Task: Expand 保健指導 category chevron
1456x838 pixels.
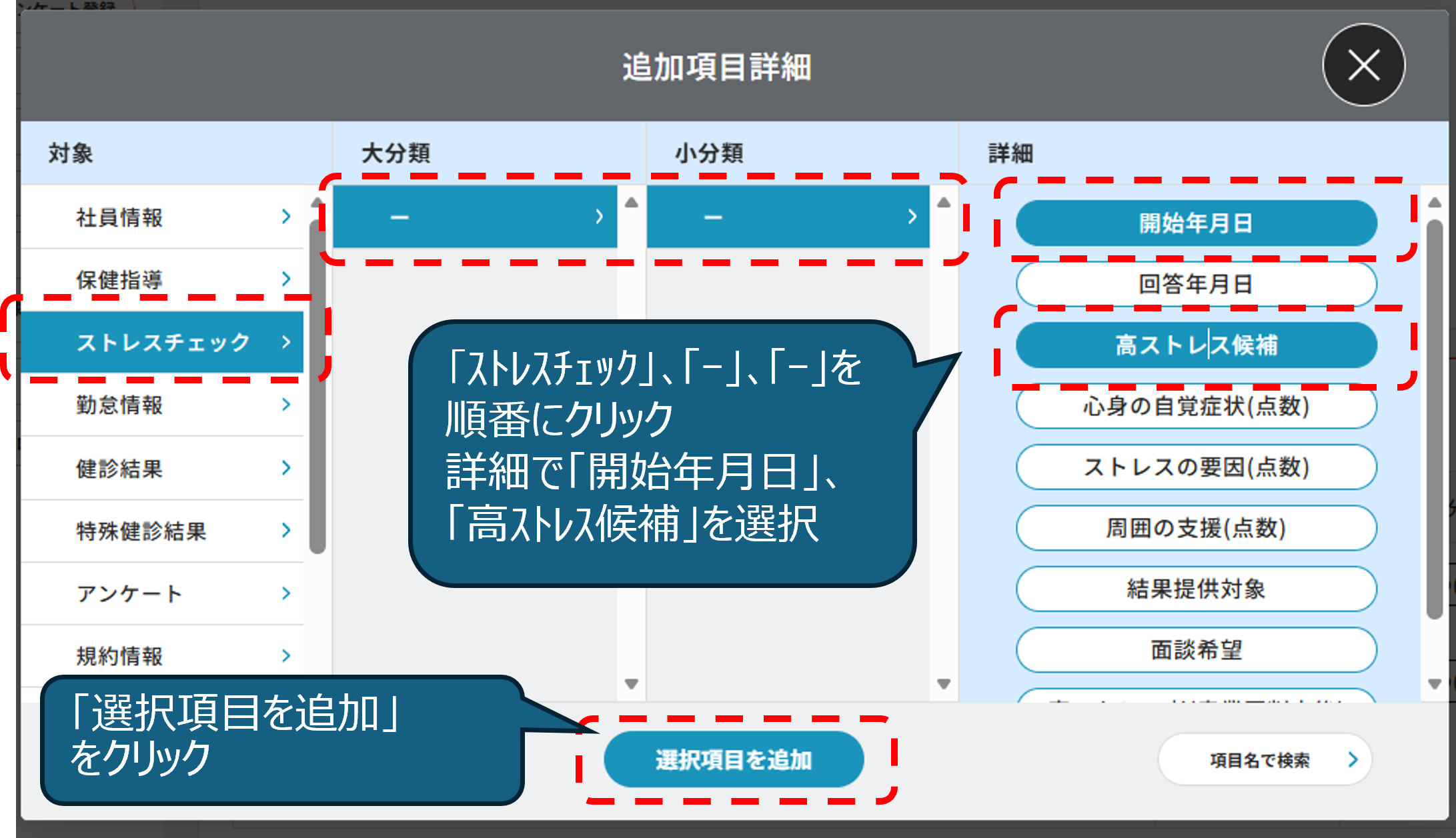Action: [x=286, y=279]
